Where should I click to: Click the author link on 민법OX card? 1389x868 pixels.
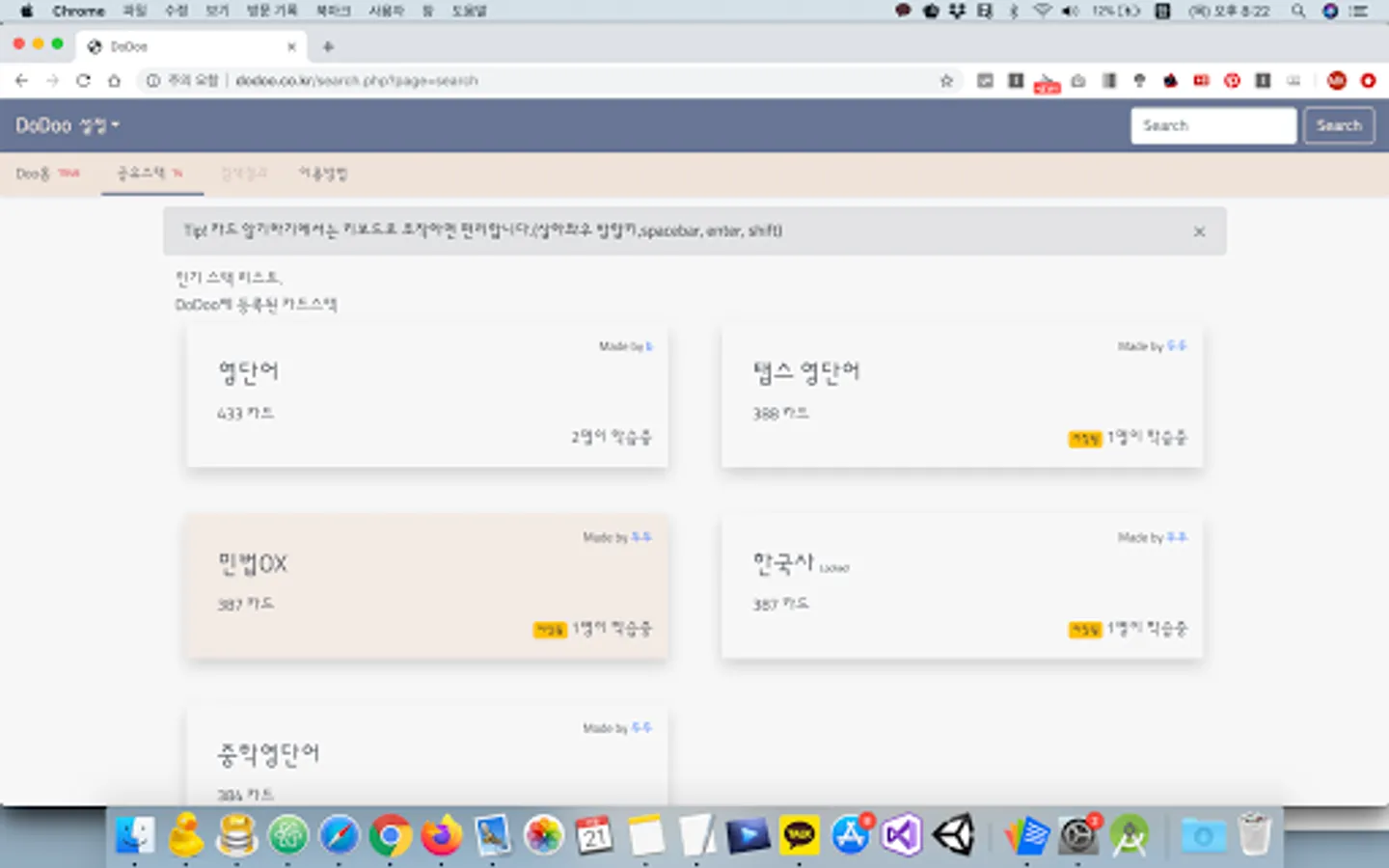coord(641,537)
